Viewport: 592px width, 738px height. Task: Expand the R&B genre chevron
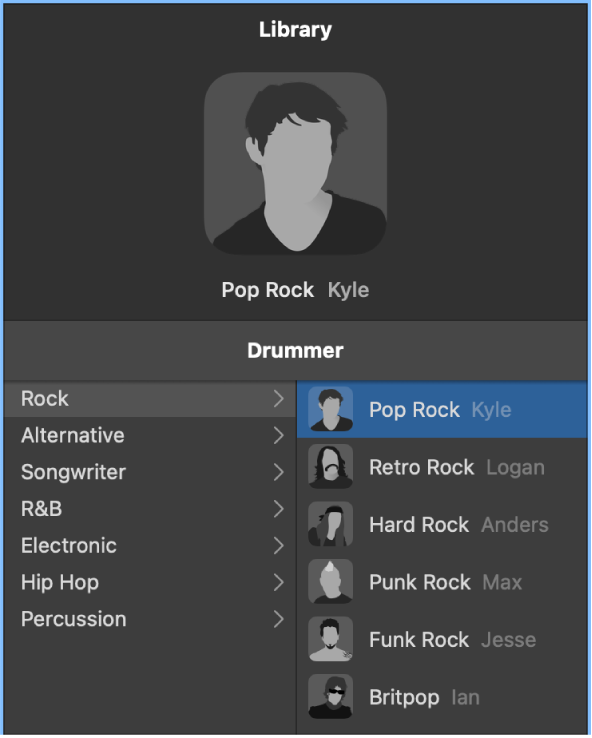pyautogui.click(x=279, y=509)
